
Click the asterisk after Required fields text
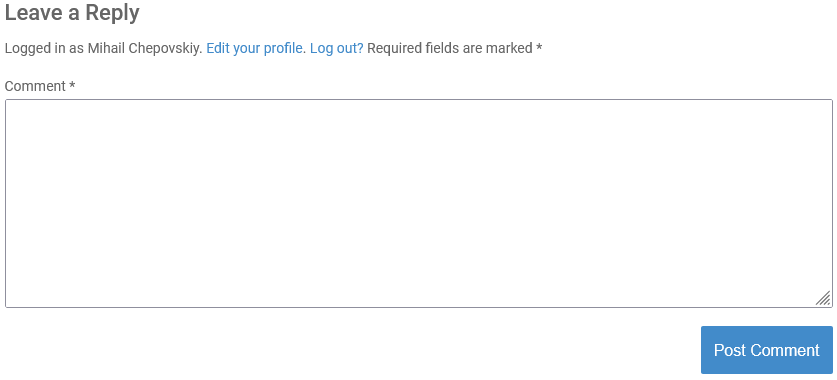tap(539, 48)
